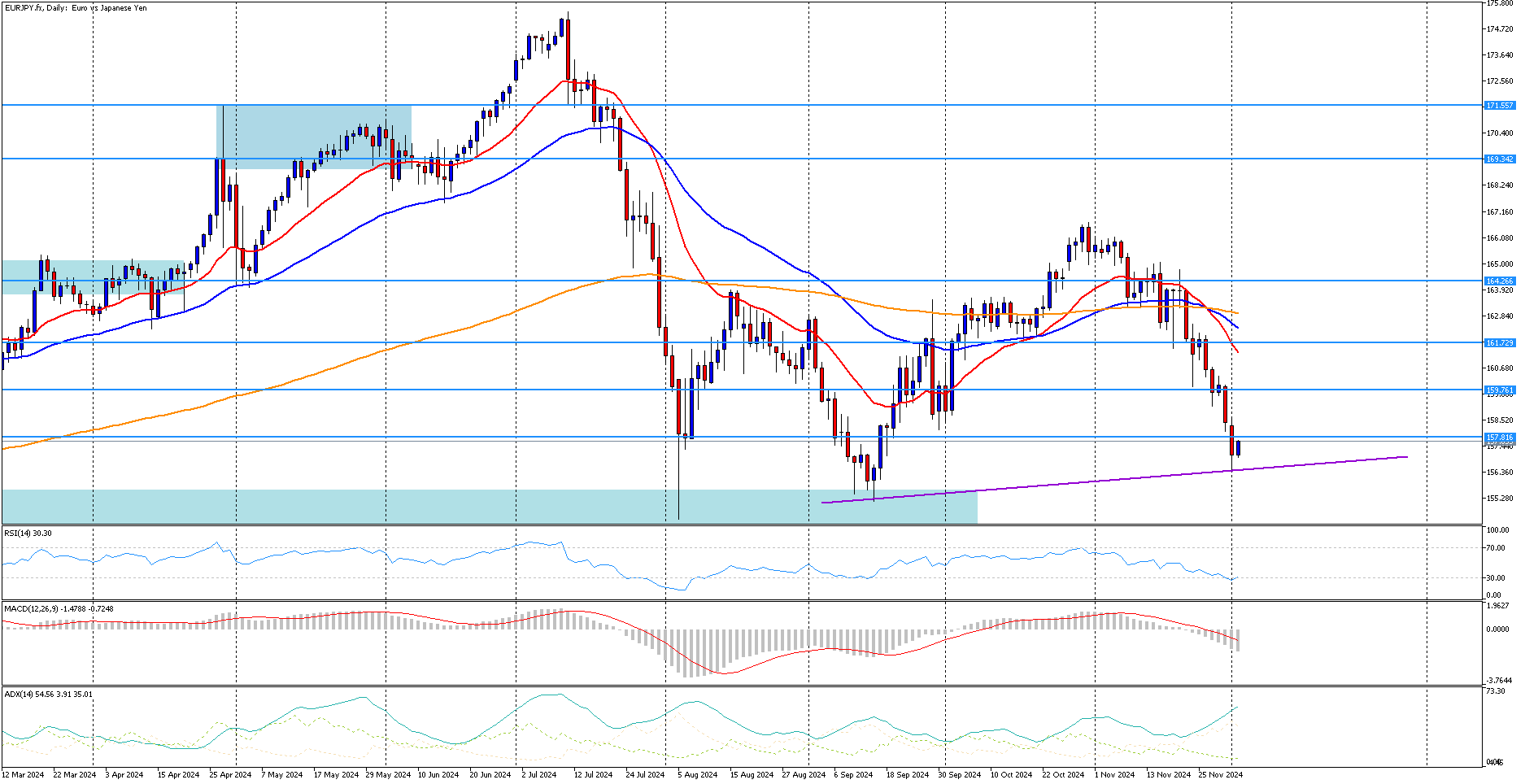This screenshot has width=1525, height=784.
Task: Click the 164.266 level price tag
Action: click(x=1500, y=281)
